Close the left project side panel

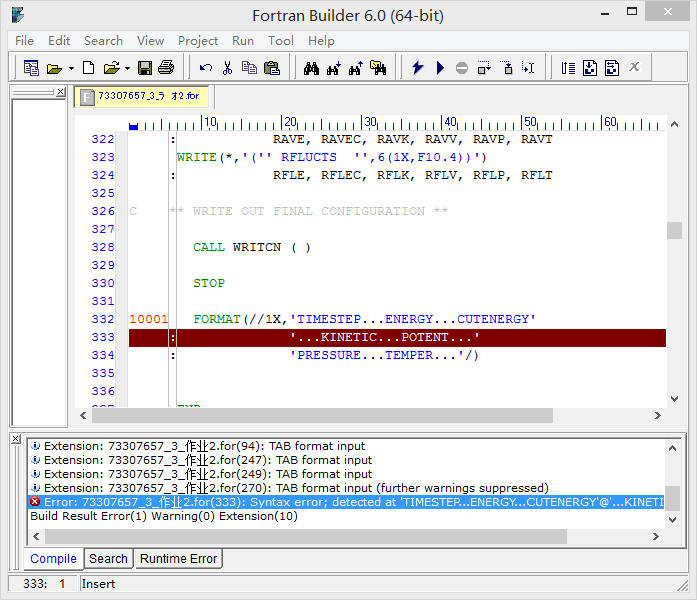61,93
